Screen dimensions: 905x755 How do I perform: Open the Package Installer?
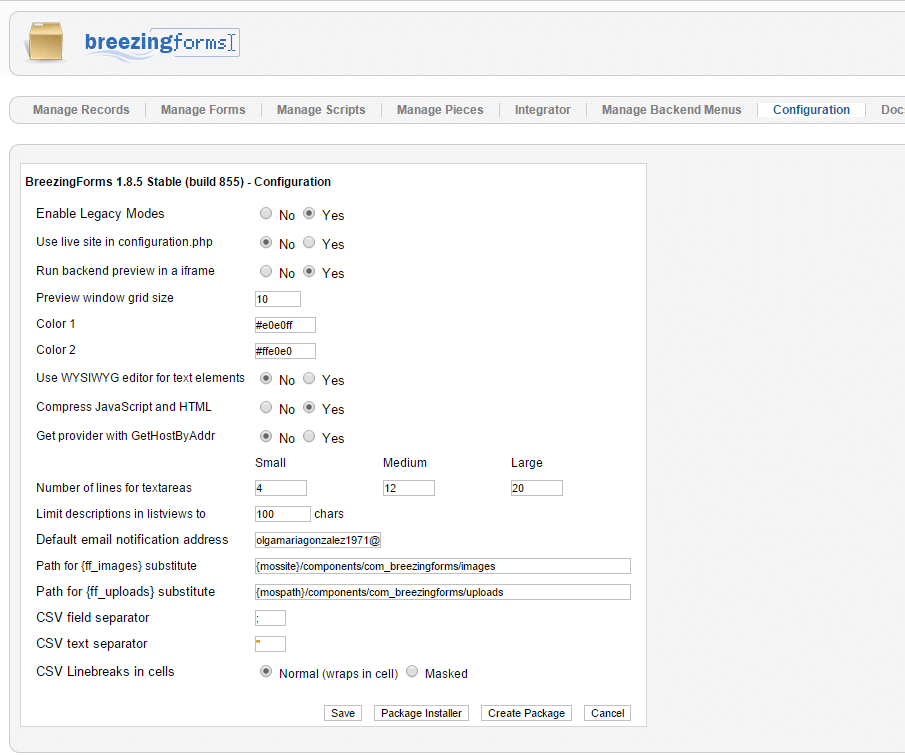coord(421,713)
